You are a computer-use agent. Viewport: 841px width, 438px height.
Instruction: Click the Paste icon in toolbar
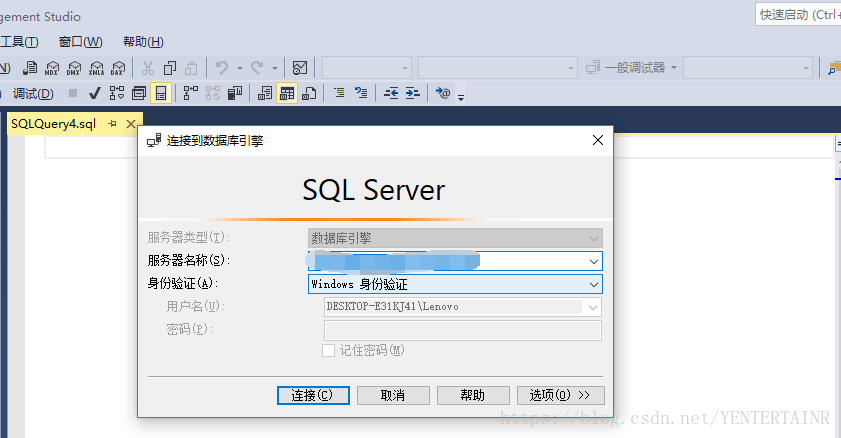pos(191,68)
